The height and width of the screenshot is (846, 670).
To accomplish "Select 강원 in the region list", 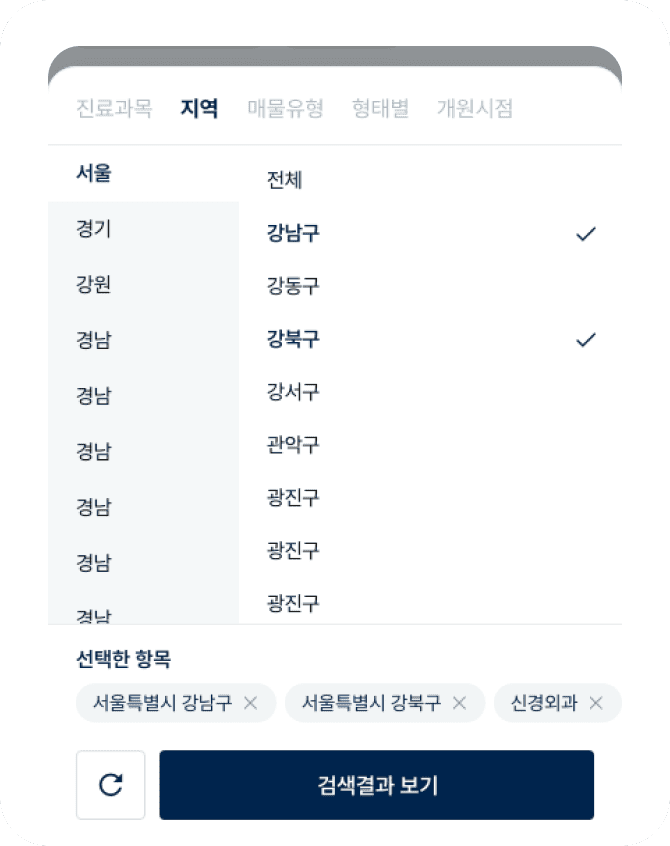I will point(94,285).
